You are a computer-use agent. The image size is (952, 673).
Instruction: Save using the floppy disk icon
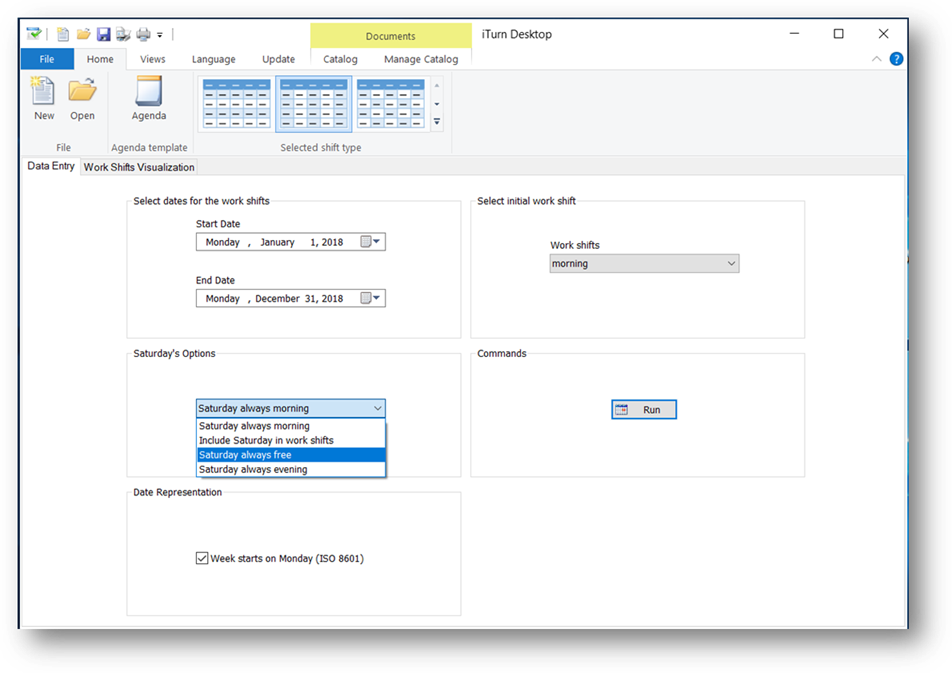pyautogui.click(x=103, y=34)
